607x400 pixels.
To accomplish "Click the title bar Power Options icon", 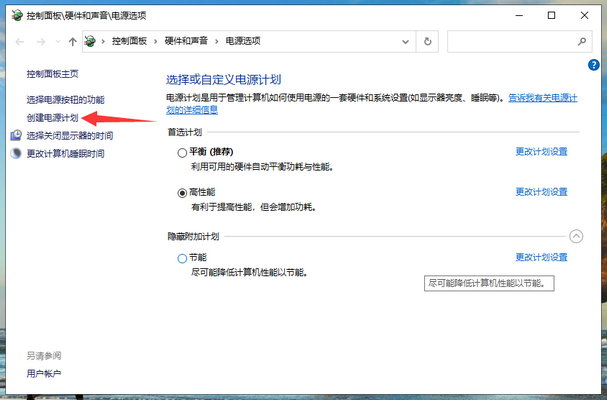I will [17, 15].
